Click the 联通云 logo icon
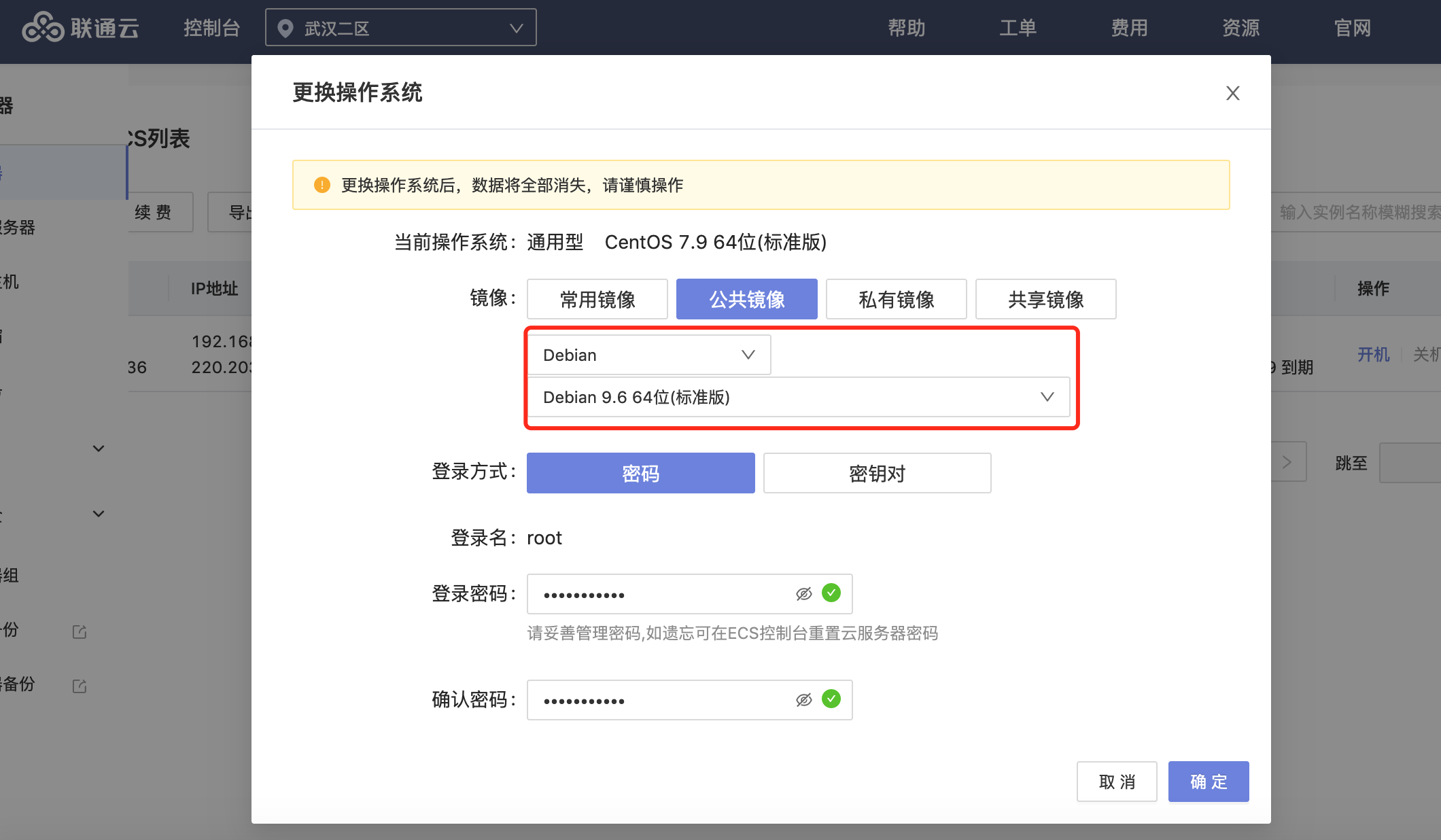 44,28
